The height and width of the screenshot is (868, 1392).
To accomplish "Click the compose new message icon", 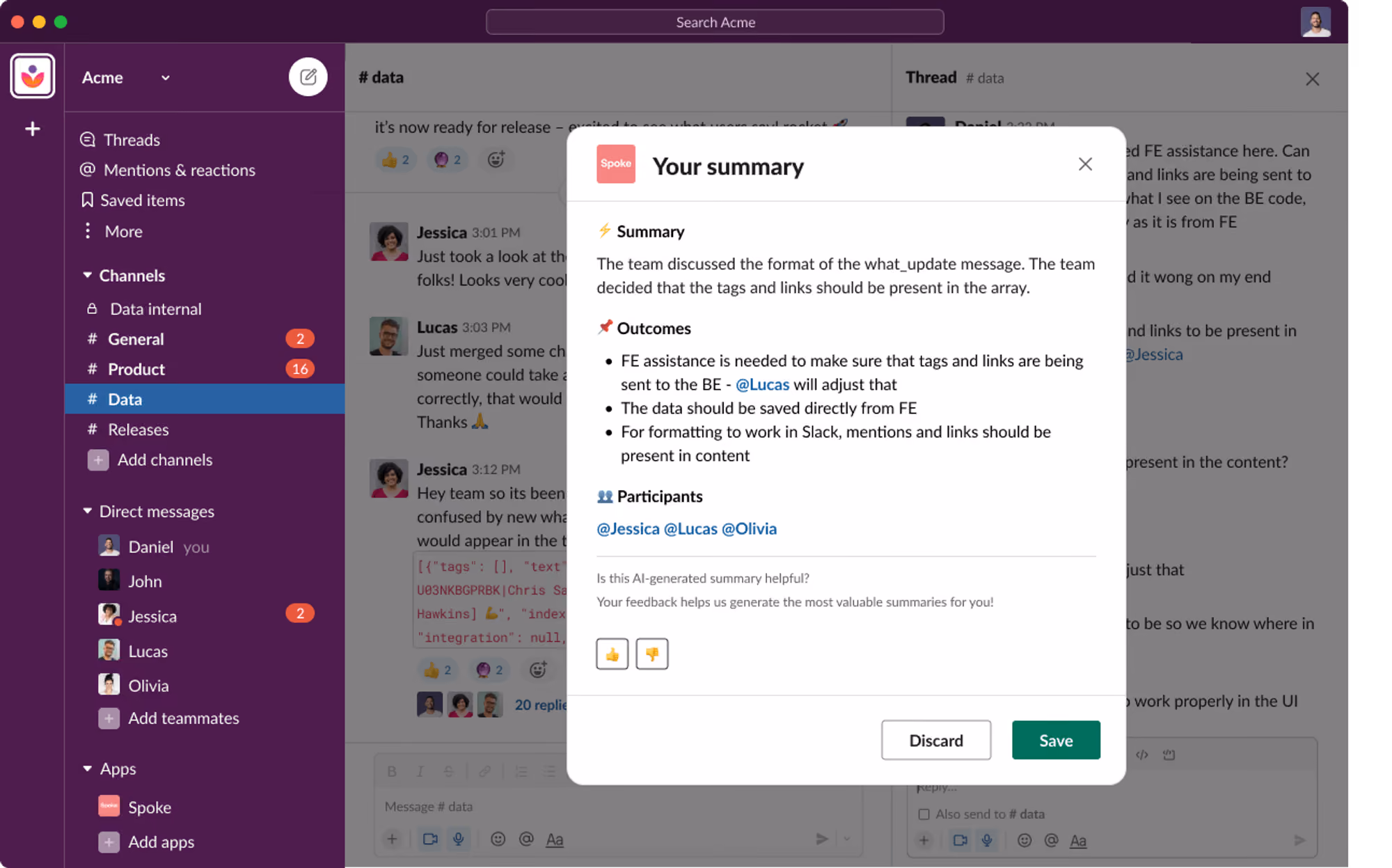I will (x=308, y=77).
